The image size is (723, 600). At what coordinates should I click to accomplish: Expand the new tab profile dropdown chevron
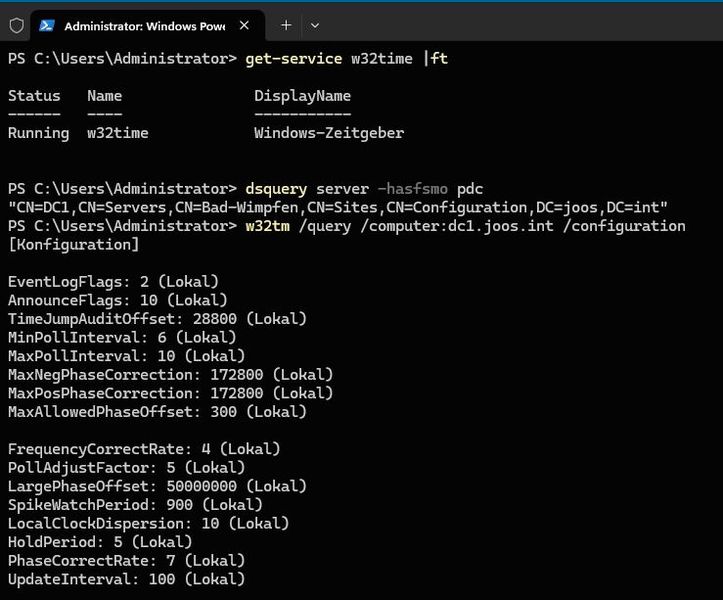pos(315,26)
